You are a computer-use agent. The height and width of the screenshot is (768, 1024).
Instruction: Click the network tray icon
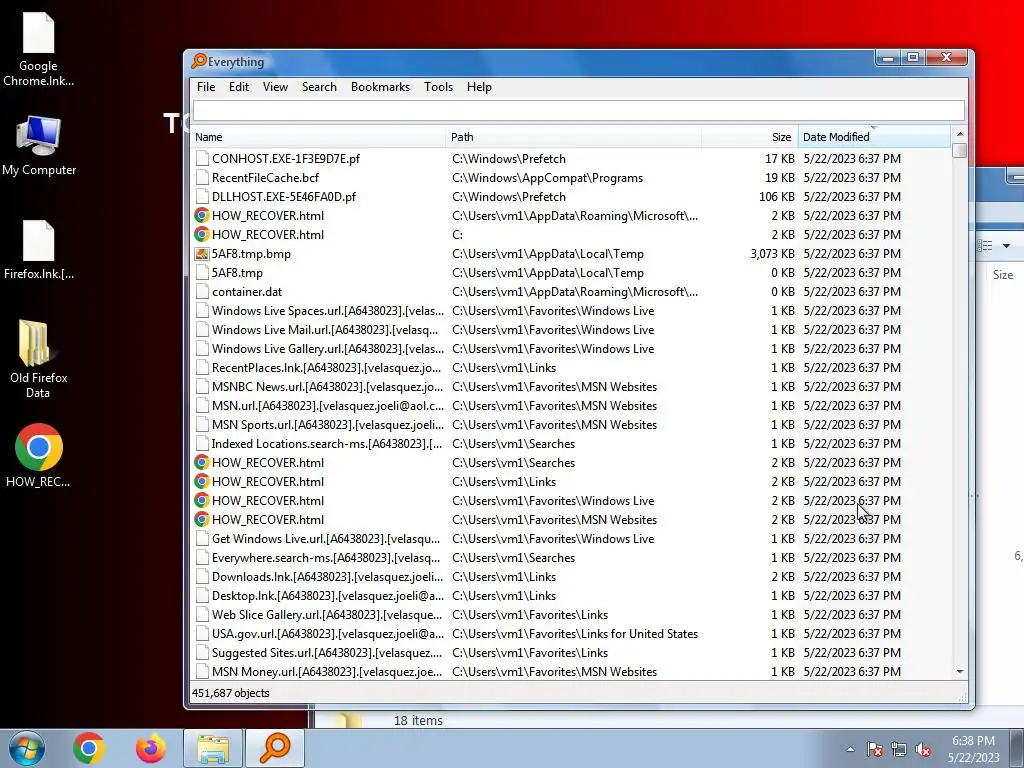point(899,749)
